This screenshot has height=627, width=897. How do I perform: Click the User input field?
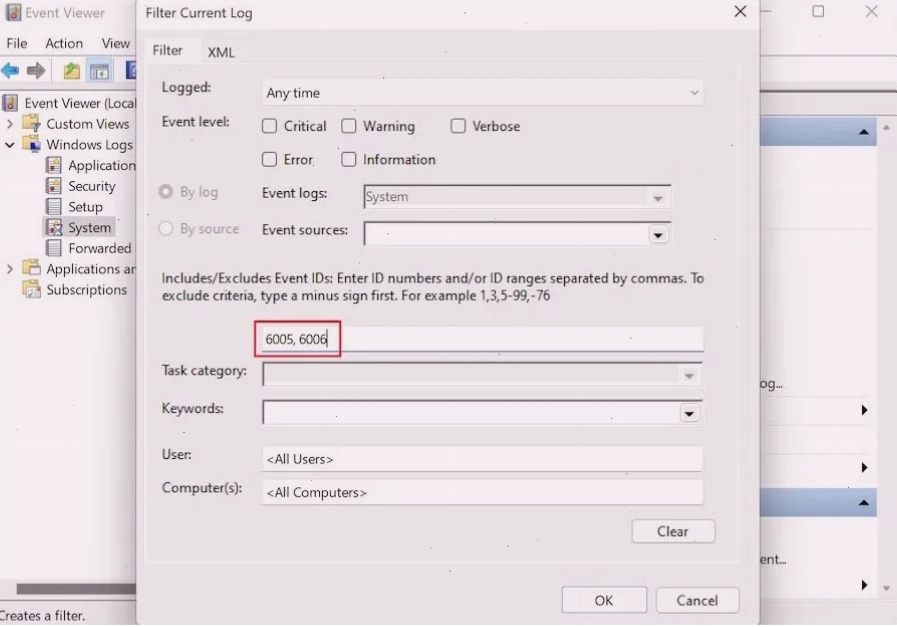(482, 459)
